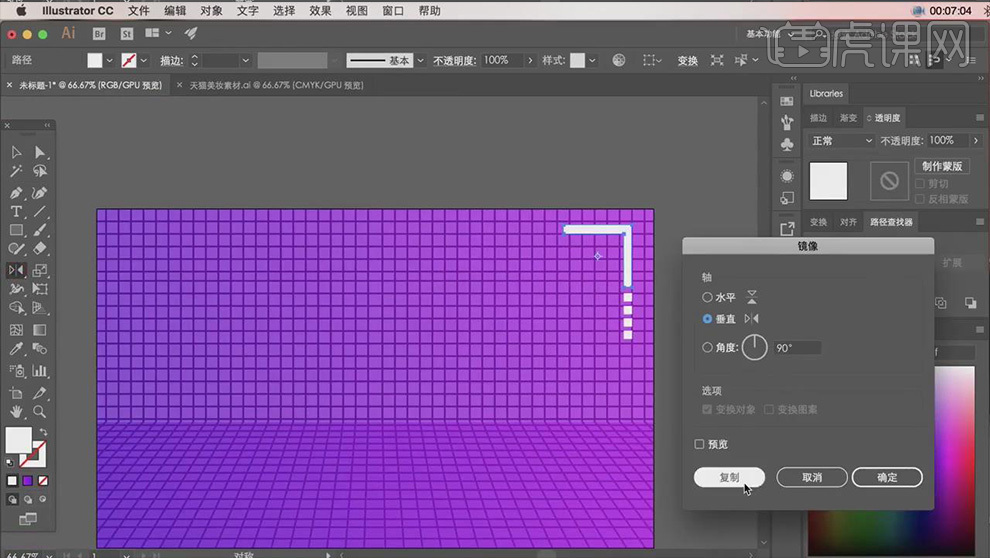Click the Transform link in control bar
The width and height of the screenshot is (990, 558).
point(688,61)
